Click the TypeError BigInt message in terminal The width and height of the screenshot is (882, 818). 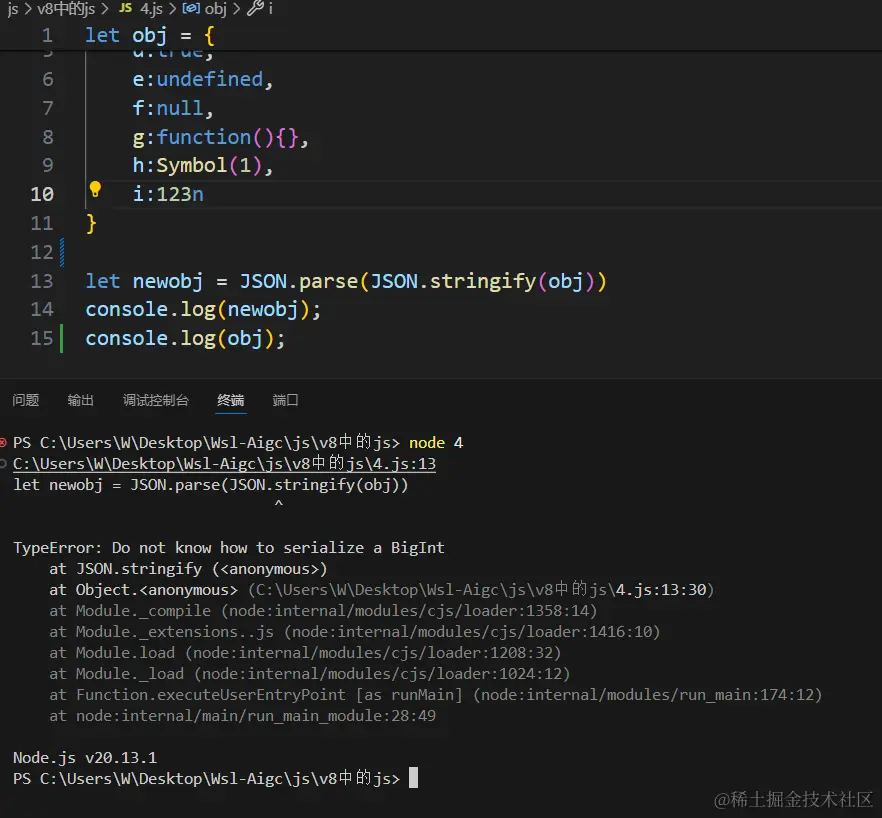[x=229, y=548]
